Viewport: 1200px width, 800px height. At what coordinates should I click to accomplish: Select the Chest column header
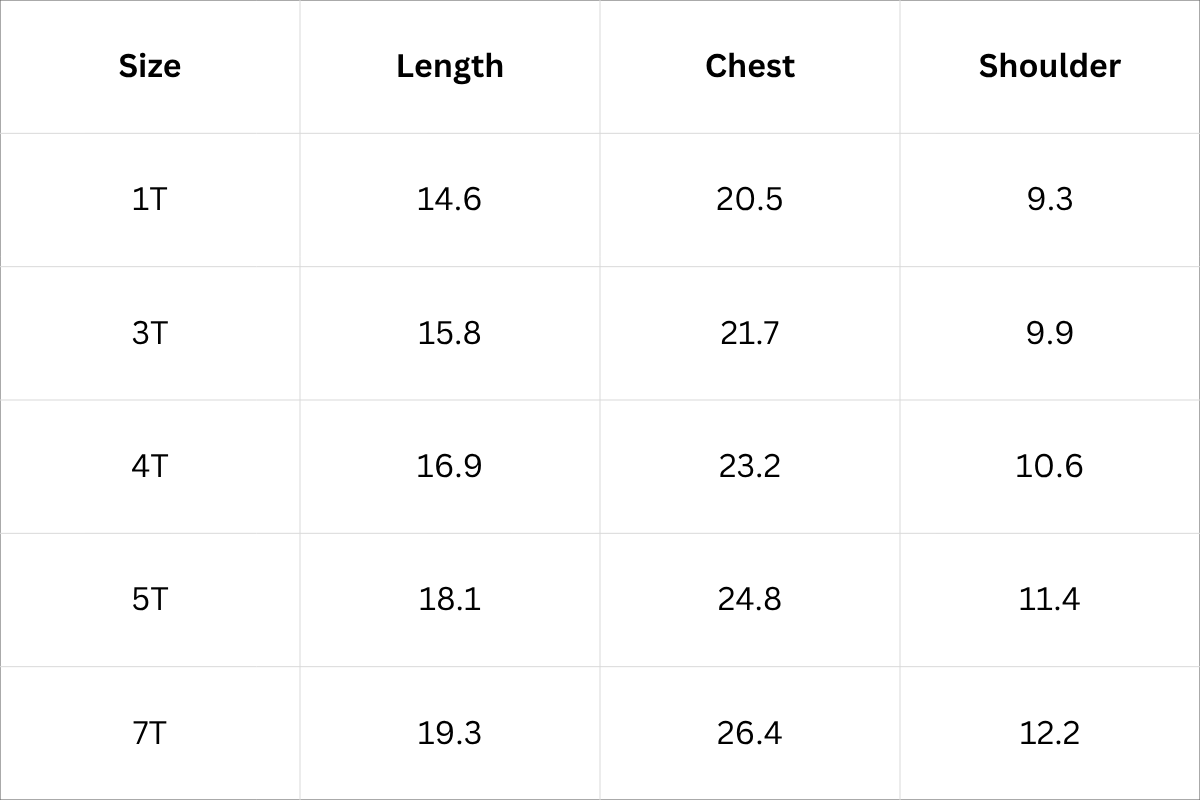750,66
